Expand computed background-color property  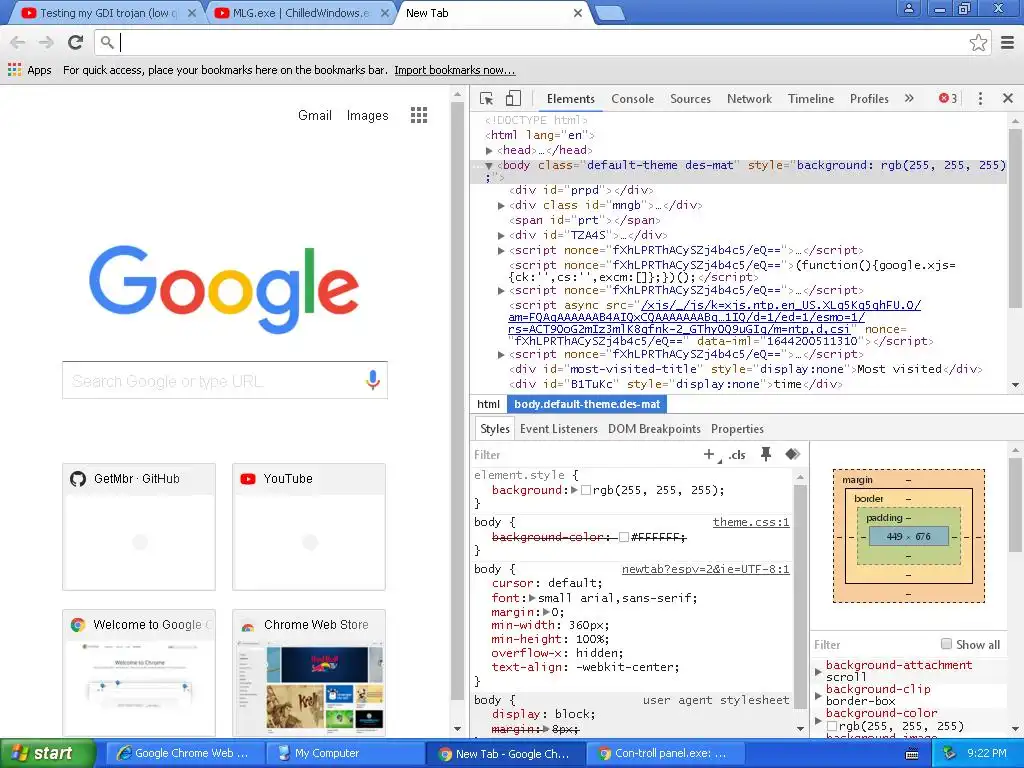pyautogui.click(x=818, y=720)
